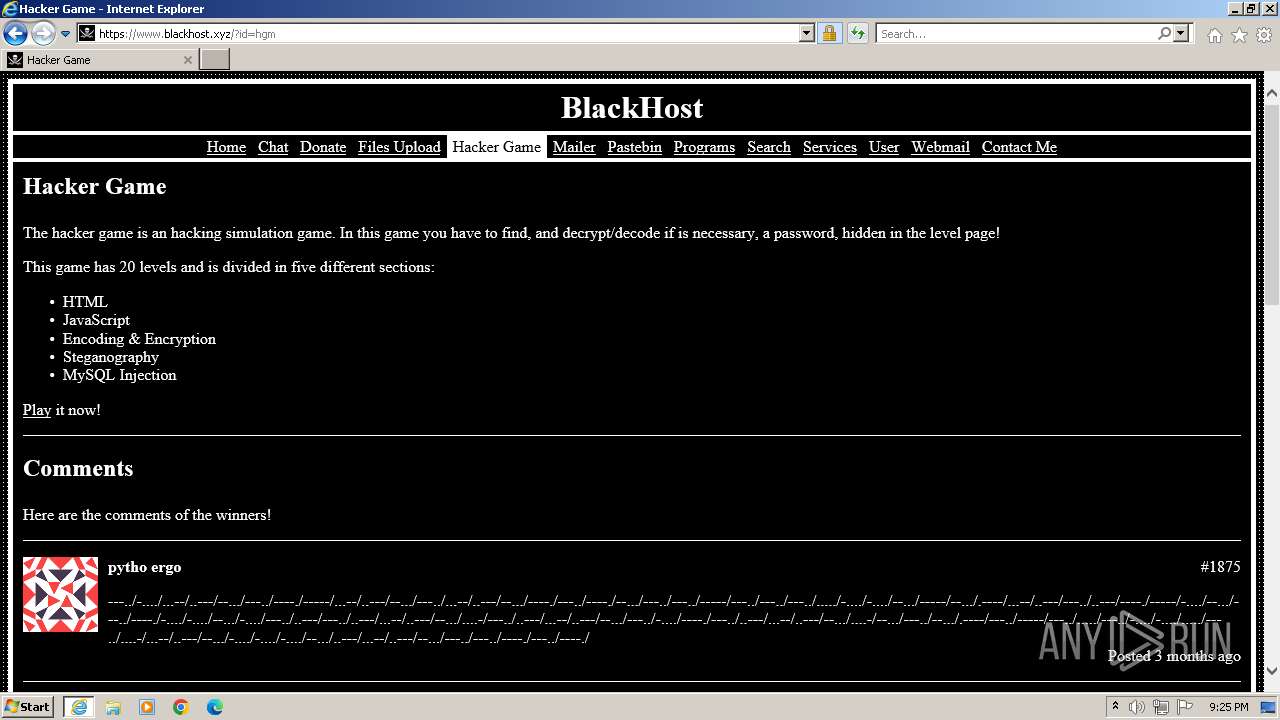1280x720 pixels.
Task: Click the JavaScript list item
Action: 96,320
